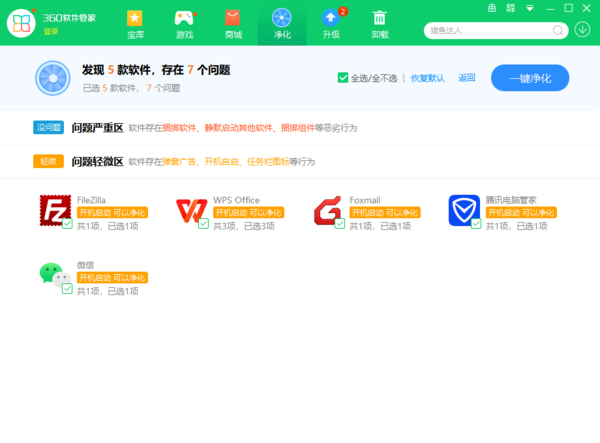Expand 问题严重区 section header
Image resolution: width=600 pixels, height=443 pixels.
coord(97,128)
